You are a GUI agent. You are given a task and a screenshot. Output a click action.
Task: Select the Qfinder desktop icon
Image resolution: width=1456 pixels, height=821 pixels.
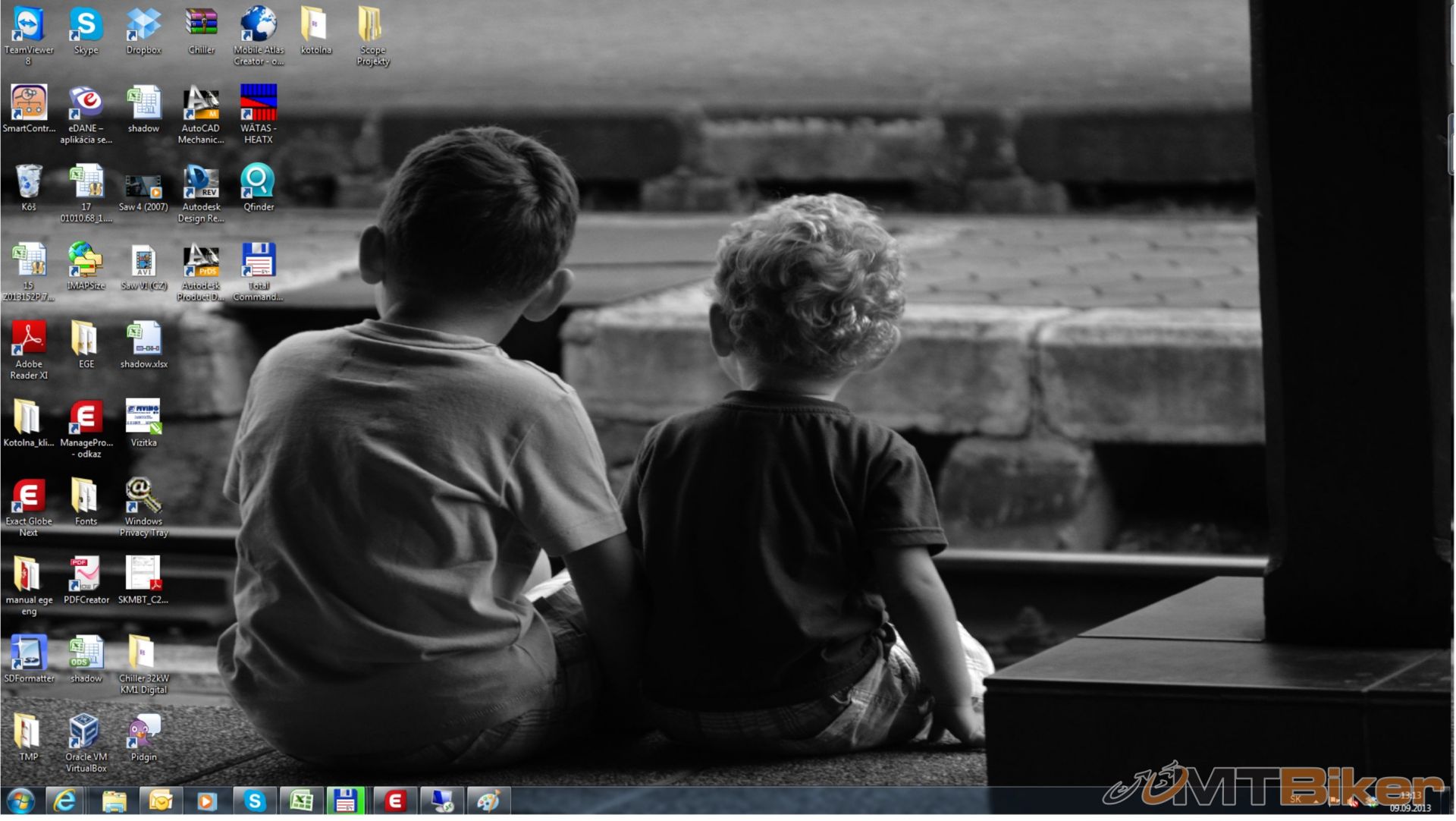[x=258, y=182]
